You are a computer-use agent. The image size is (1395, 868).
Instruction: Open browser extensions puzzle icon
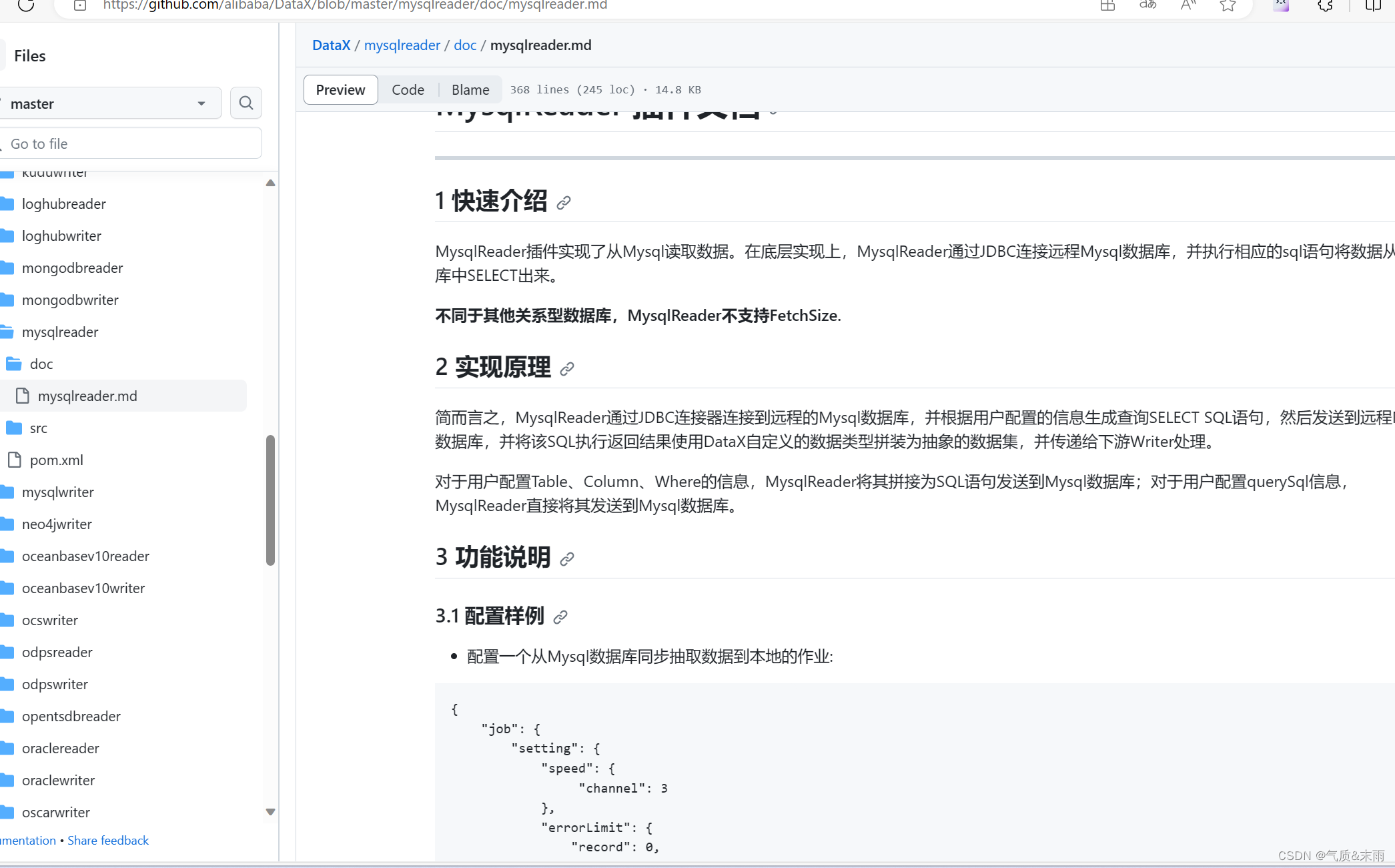tap(1325, 5)
